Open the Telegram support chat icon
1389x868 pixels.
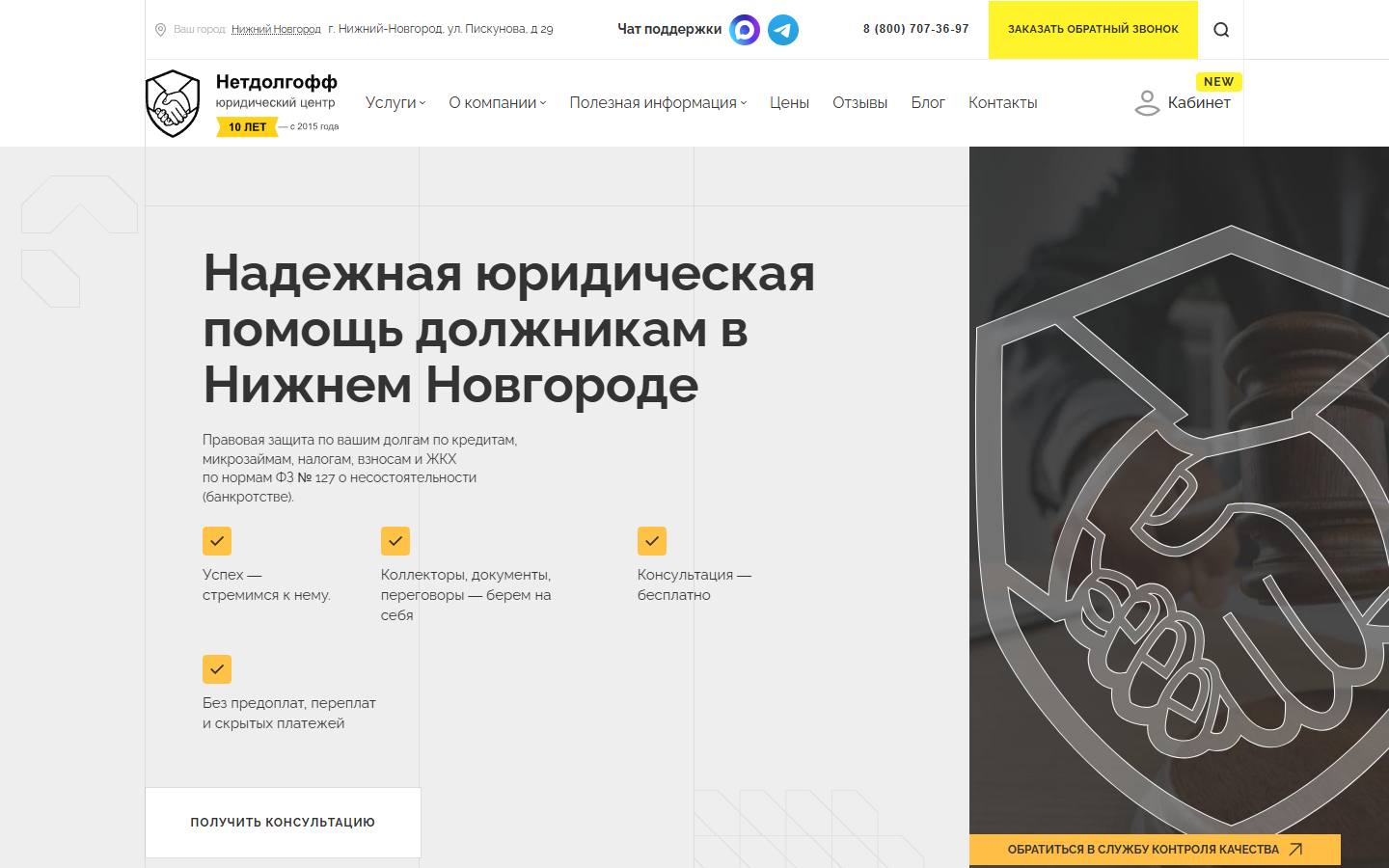tap(783, 30)
